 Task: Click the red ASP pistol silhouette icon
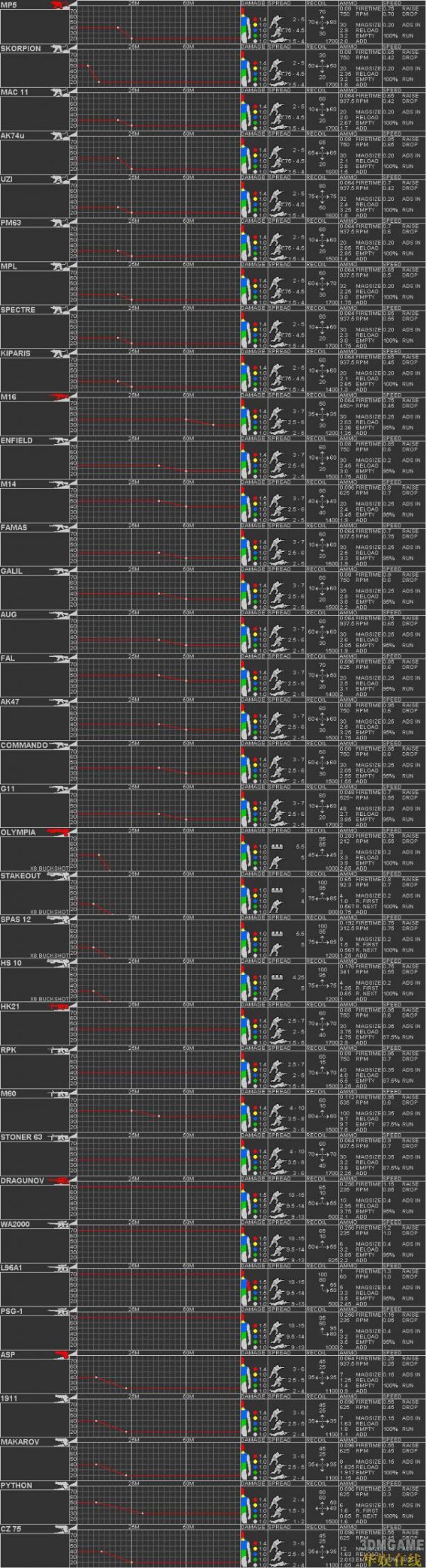62,1355
